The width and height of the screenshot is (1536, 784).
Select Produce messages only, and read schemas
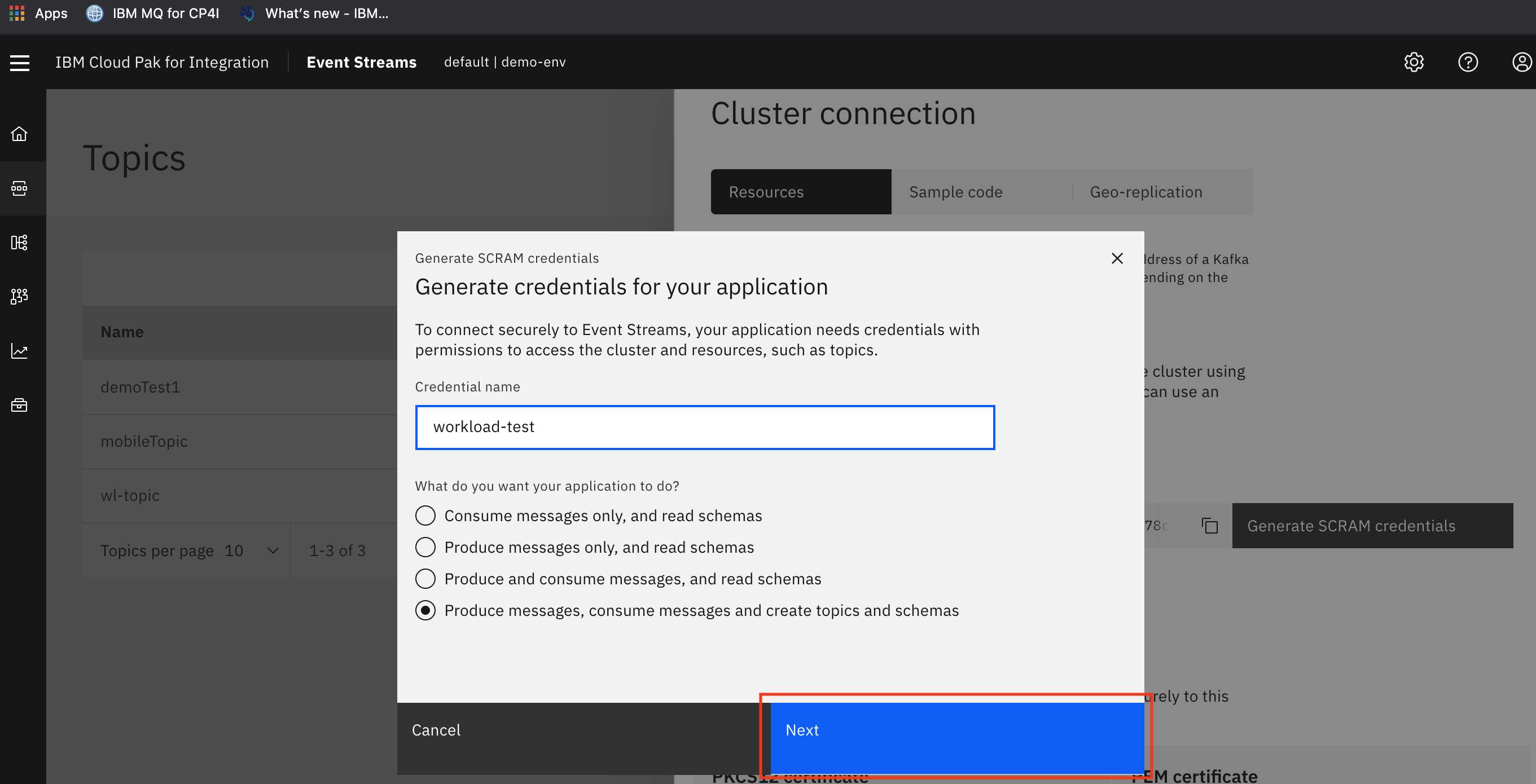tap(585, 547)
